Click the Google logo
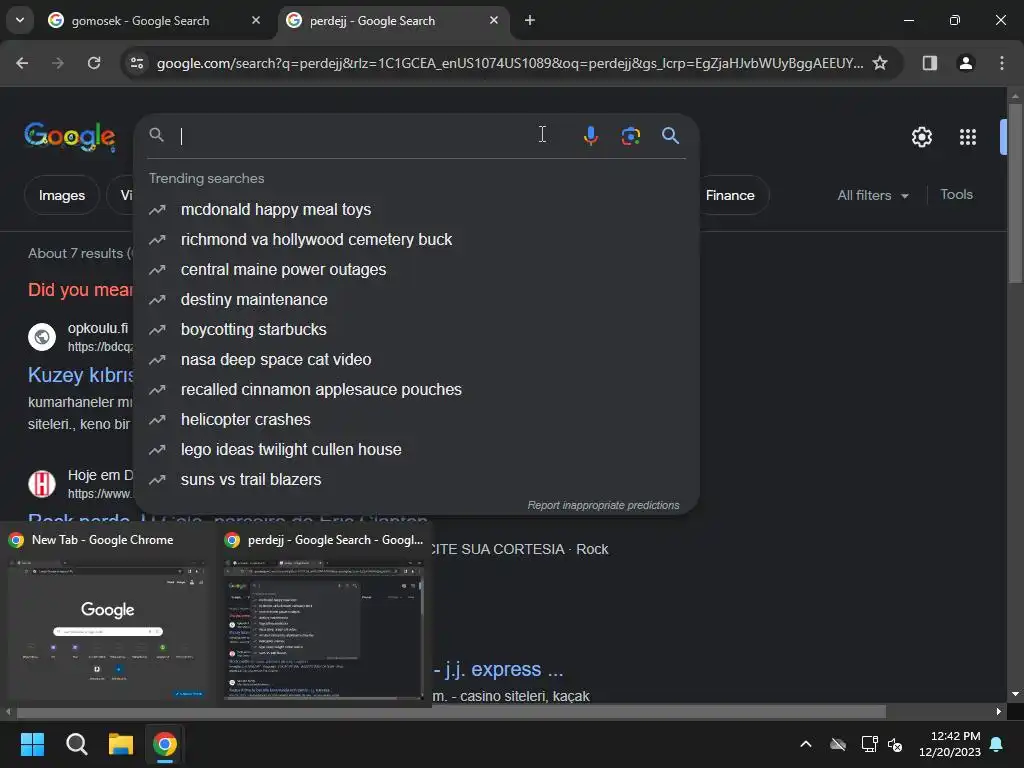This screenshot has width=1024, height=768. (70, 136)
